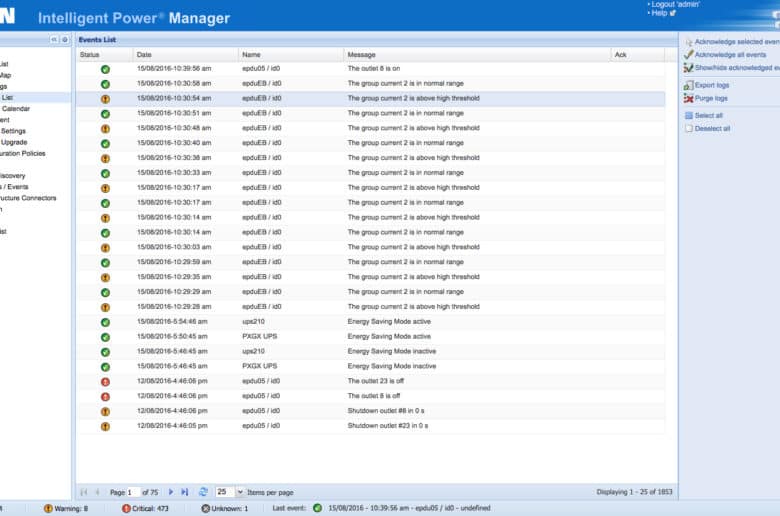
Task: Click the Show/hide acknowledged events icon
Action: click(x=688, y=68)
